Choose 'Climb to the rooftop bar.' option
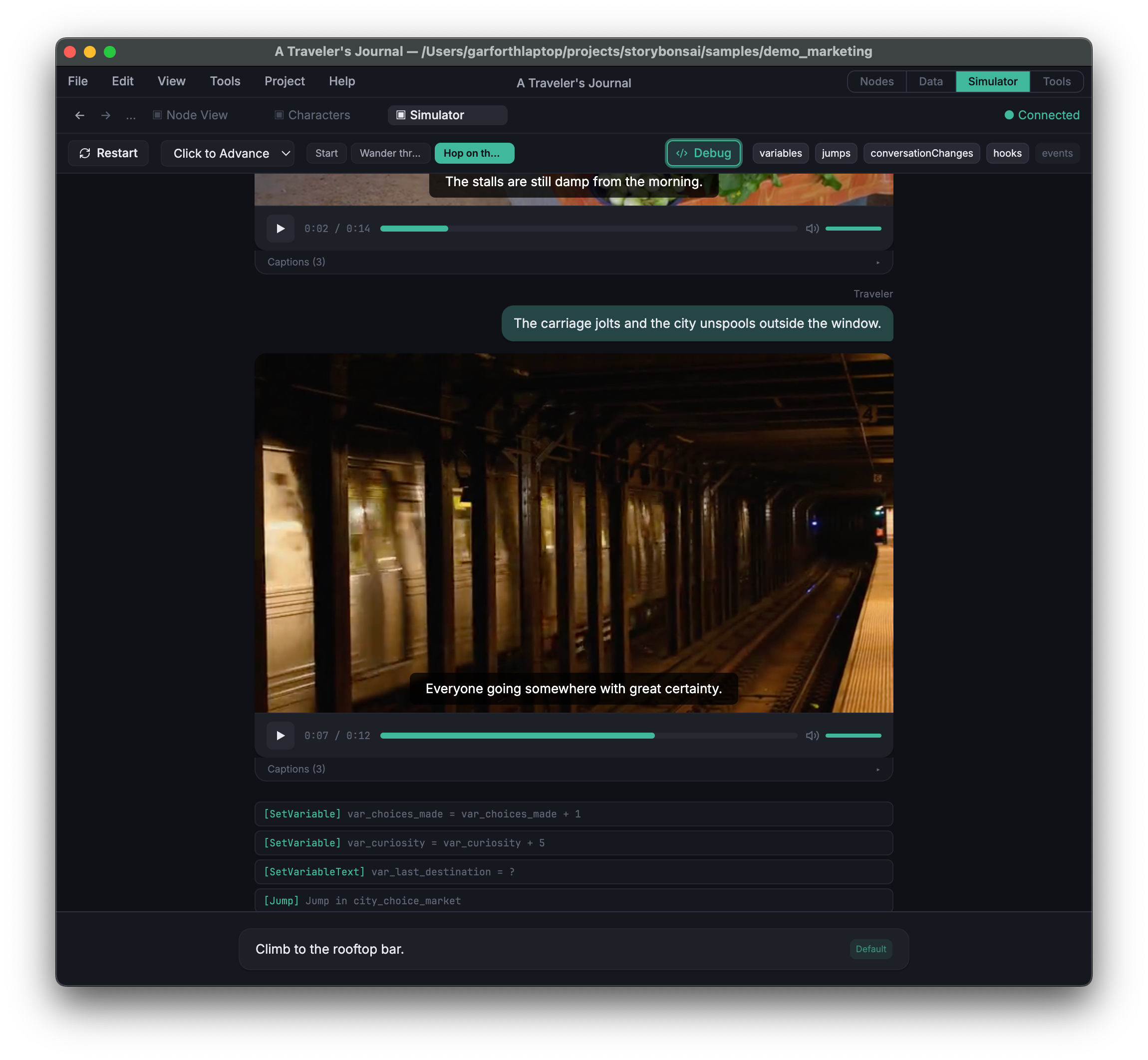This screenshot has width=1148, height=1060. (574, 949)
